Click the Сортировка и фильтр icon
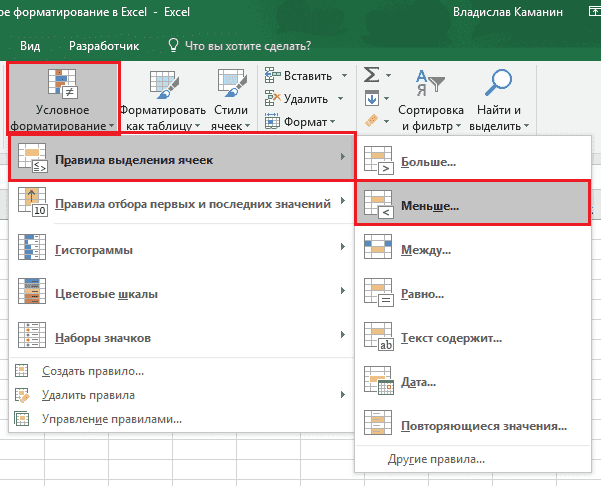Image resolution: width=601 pixels, height=486 pixels. [x=430, y=83]
